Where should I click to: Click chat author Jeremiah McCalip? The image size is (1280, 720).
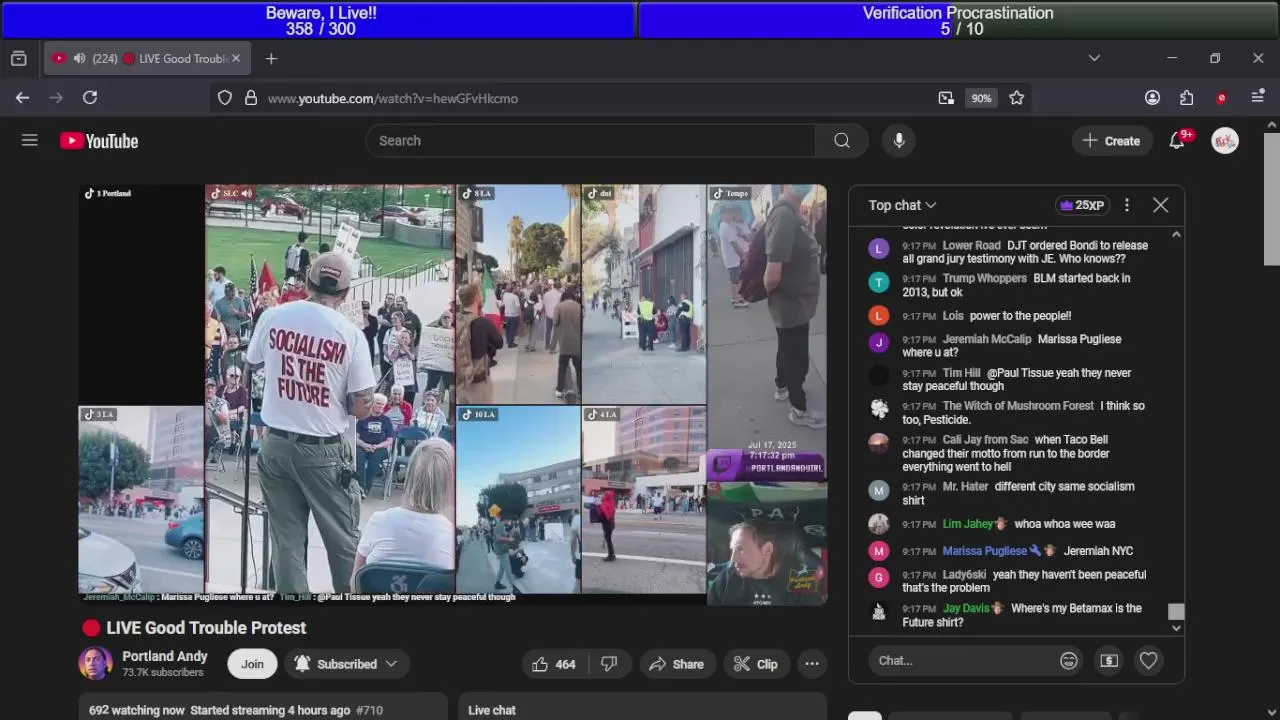986,340
